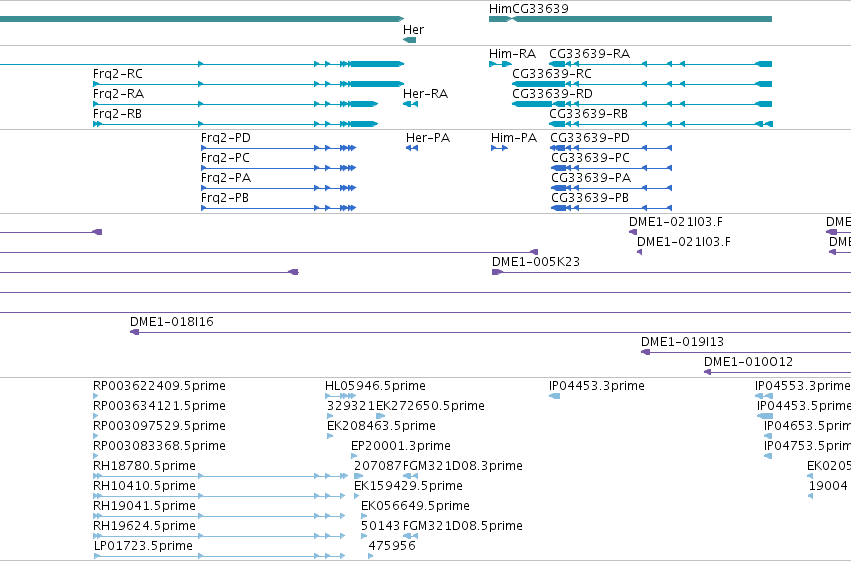
Task: Click the FGM321D08.5prime EST label
Action: [x=462, y=527]
